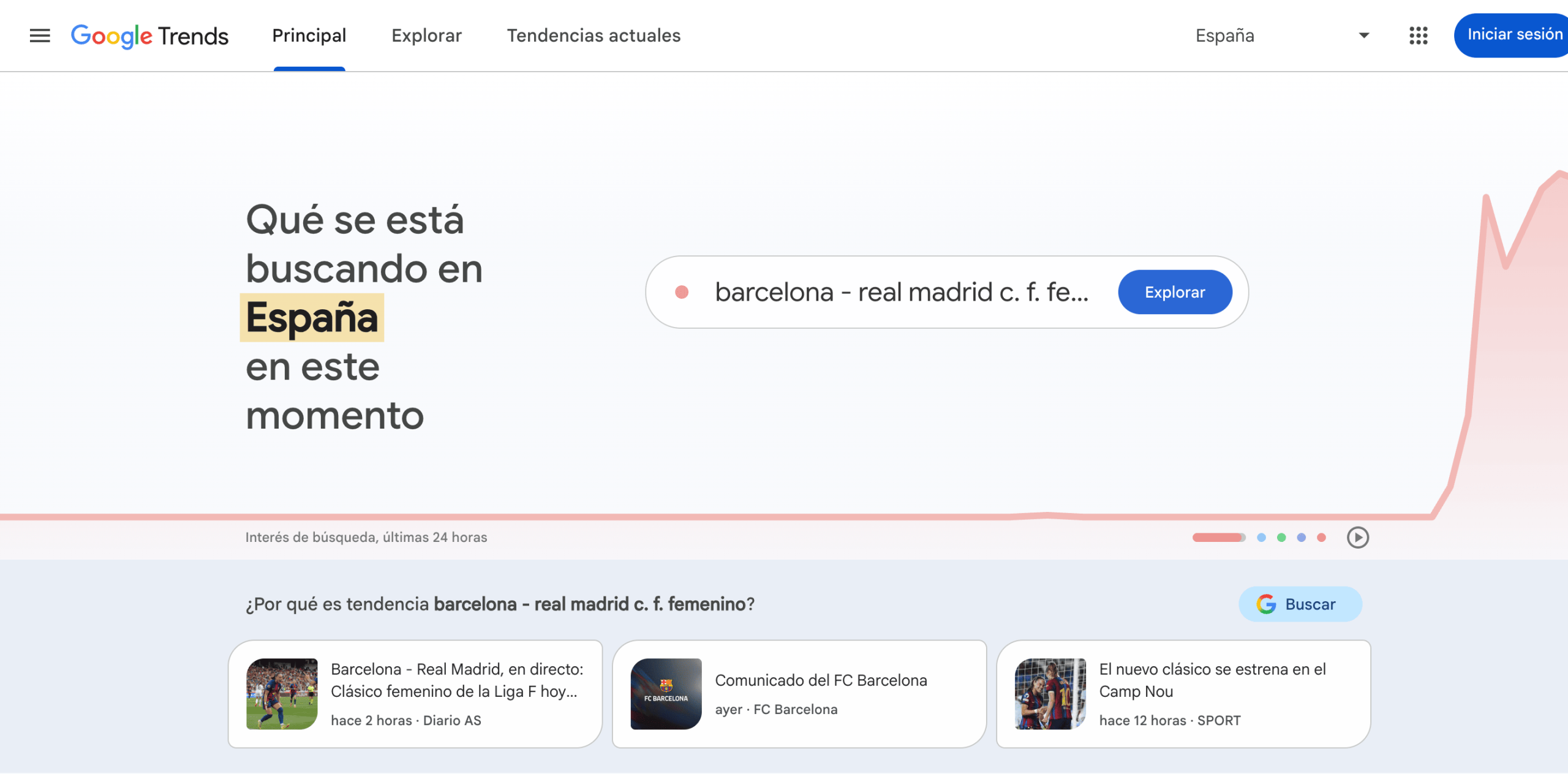Image resolution: width=1568 pixels, height=774 pixels.
Task: Click the Iniciar sesión button
Action: pyautogui.click(x=1512, y=35)
